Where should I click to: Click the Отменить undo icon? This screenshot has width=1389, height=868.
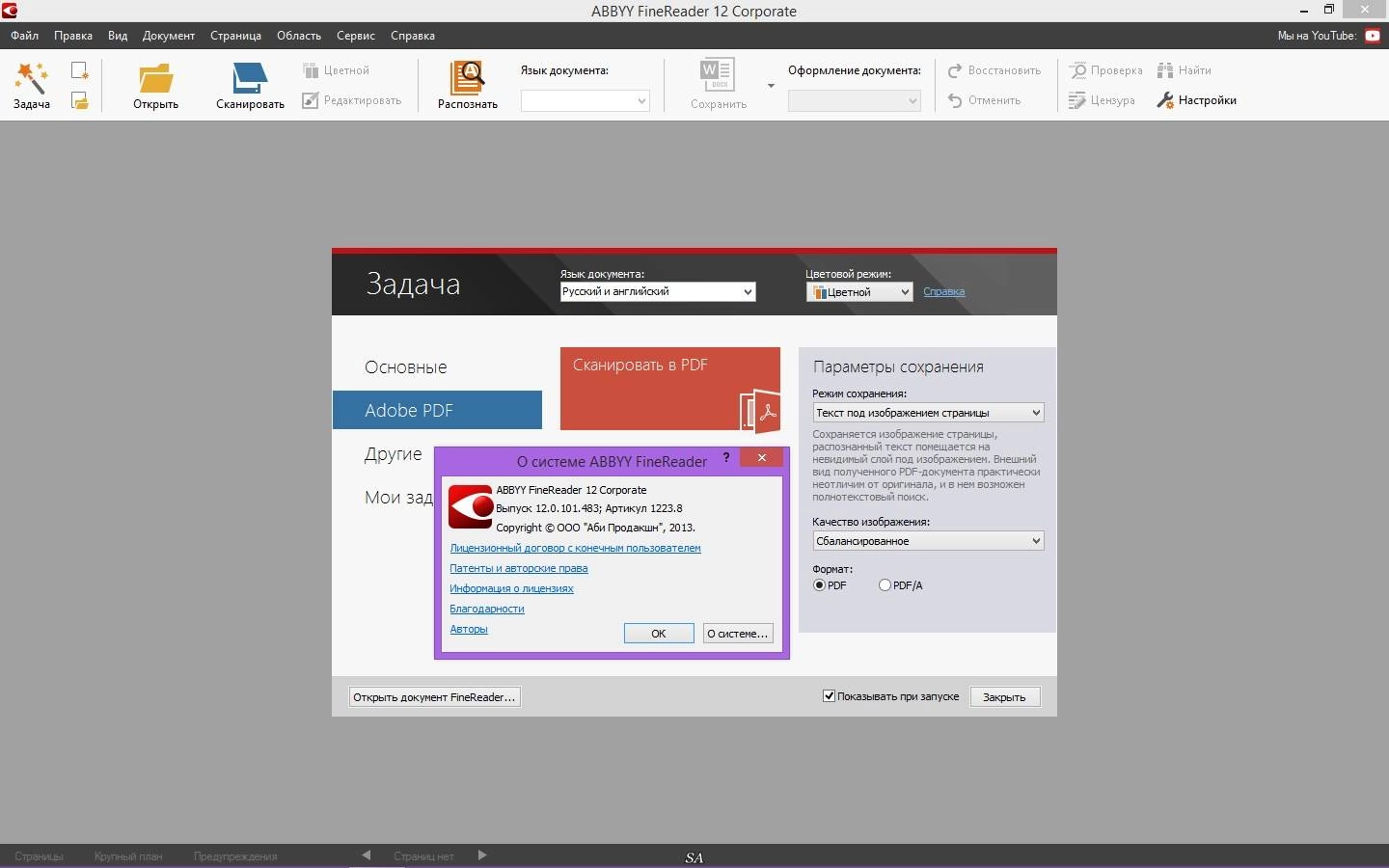tap(955, 100)
